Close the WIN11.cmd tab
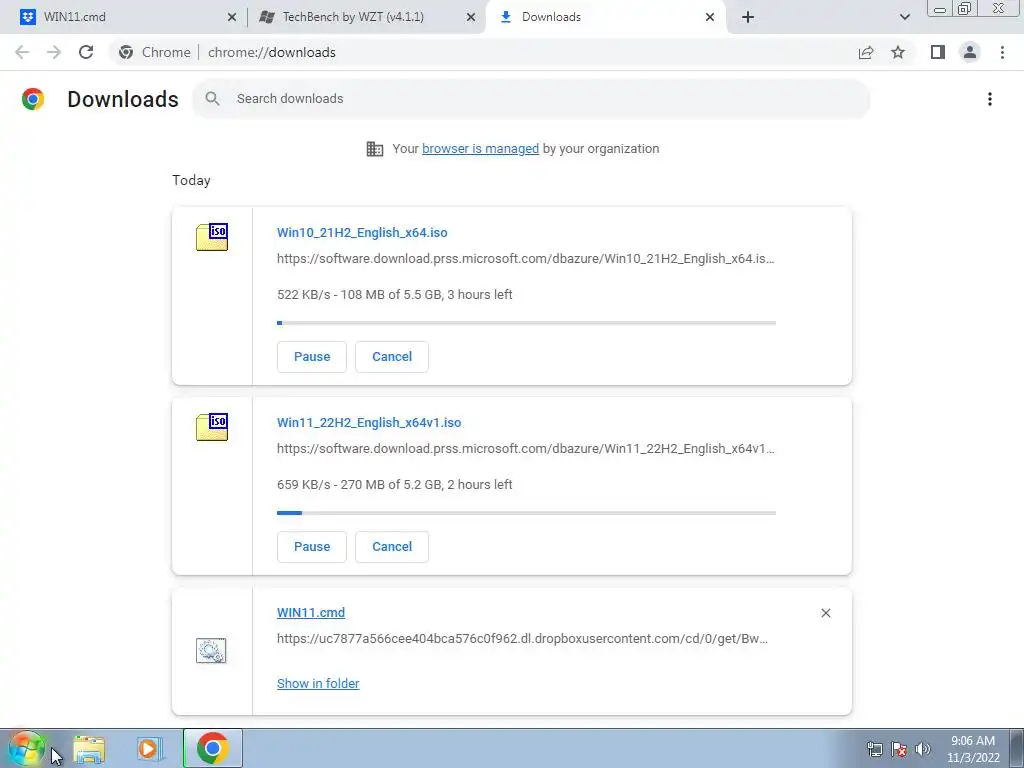This screenshot has width=1024, height=768. (x=232, y=17)
